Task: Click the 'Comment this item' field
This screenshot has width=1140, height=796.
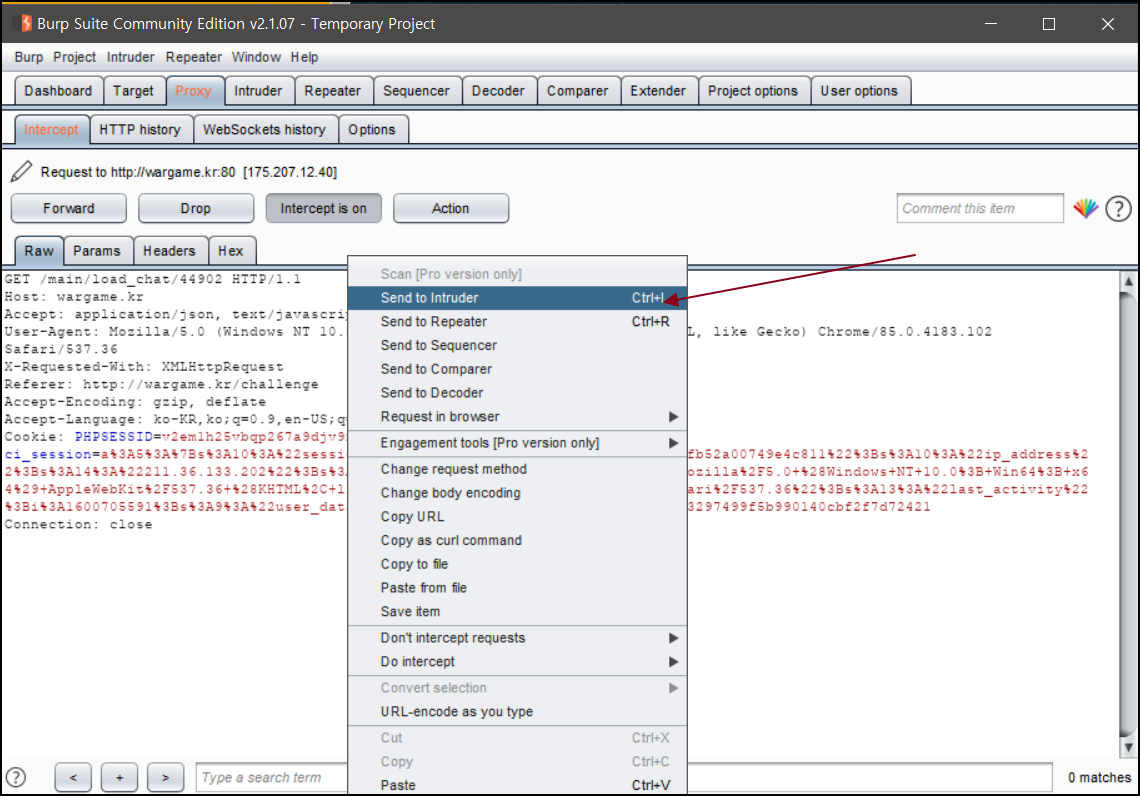Action: click(x=979, y=209)
